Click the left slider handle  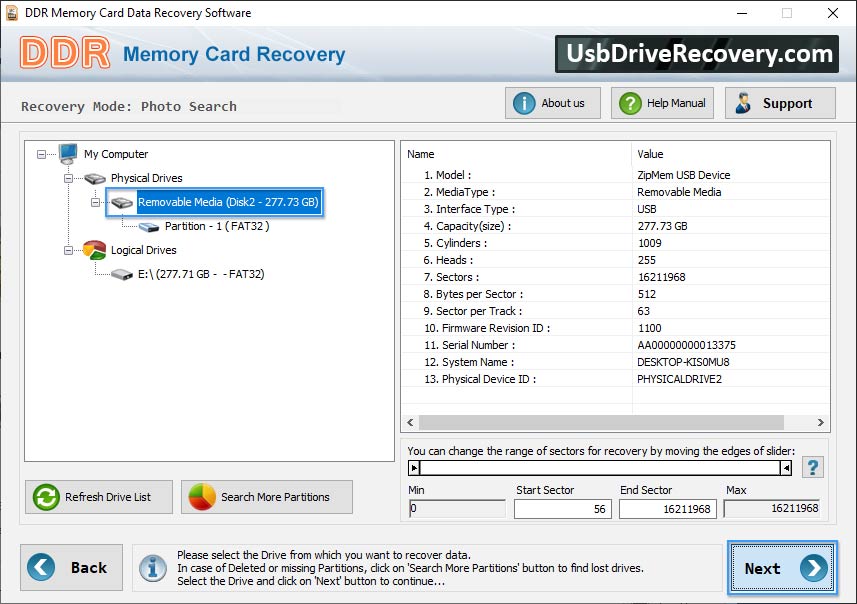(x=414, y=468)
